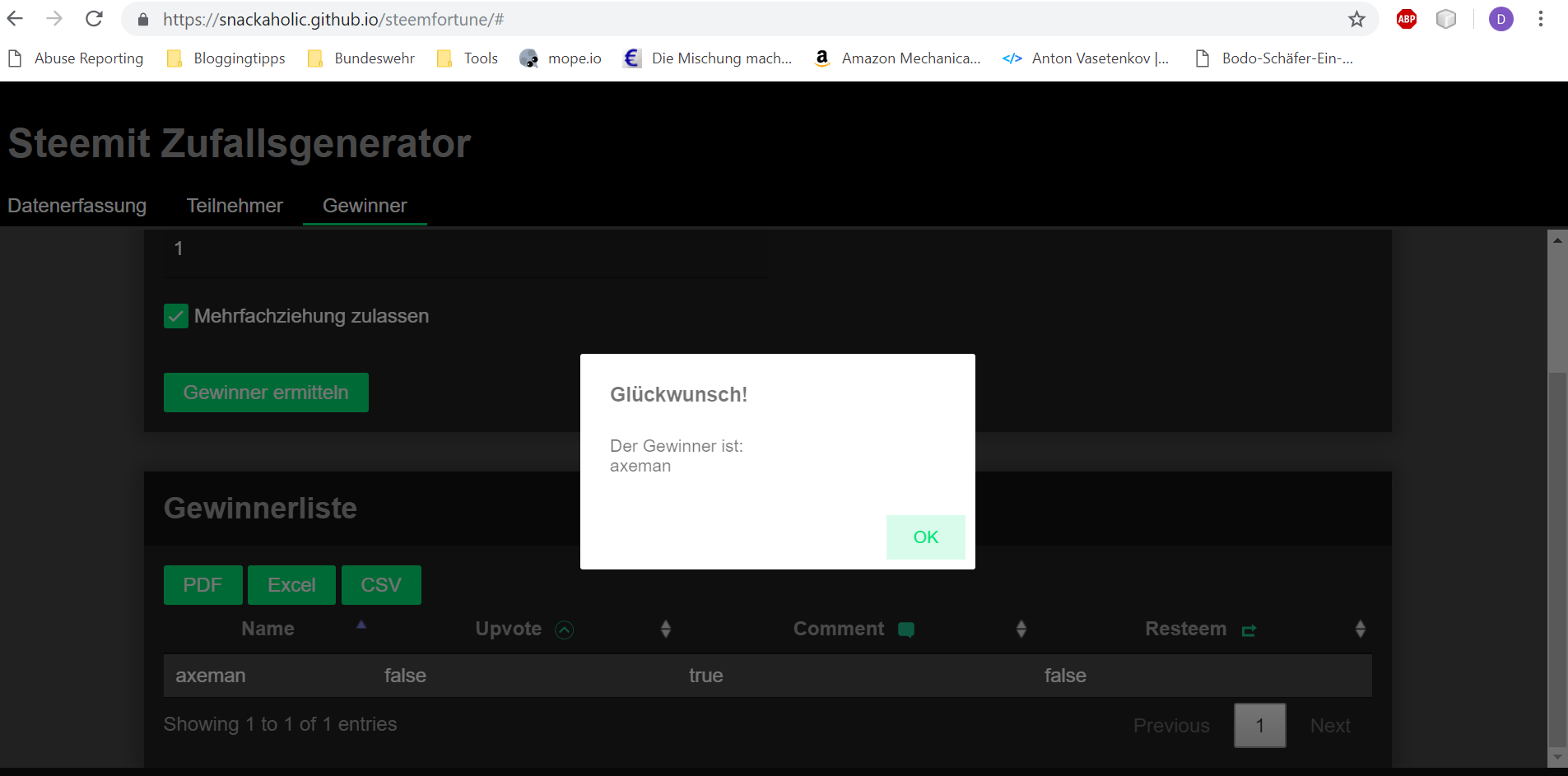Click the Resteem column header label
1568x776 pixels.
click(x=1186, y=629)
